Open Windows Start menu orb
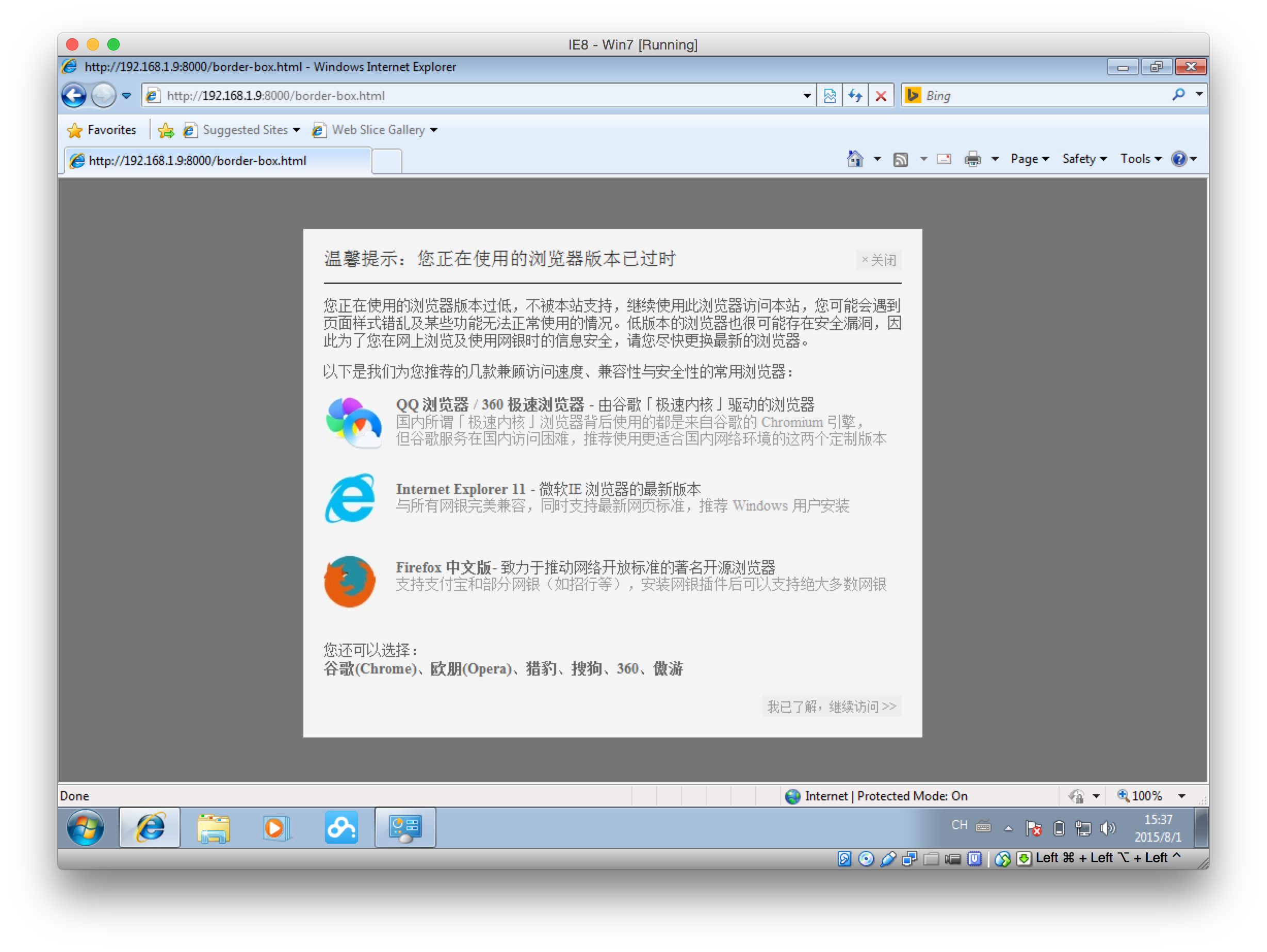 pos(86,827)
